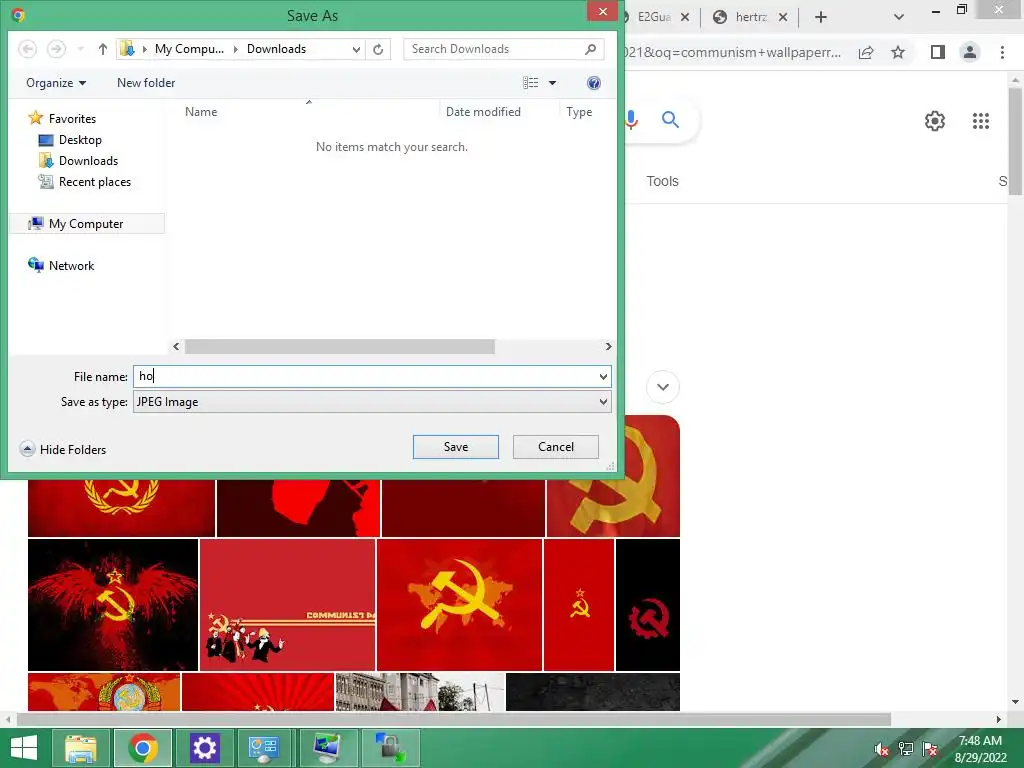
Task: Click the muted volume tray icon
Action: point(882,749)
